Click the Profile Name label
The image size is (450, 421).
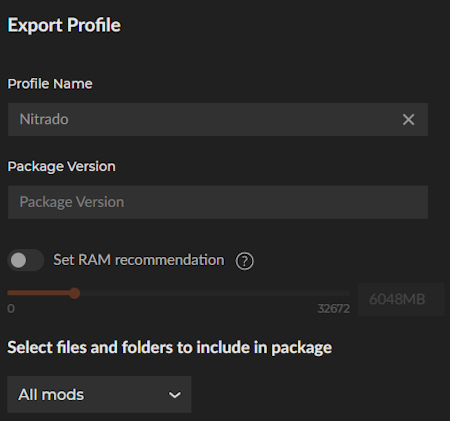50,84
